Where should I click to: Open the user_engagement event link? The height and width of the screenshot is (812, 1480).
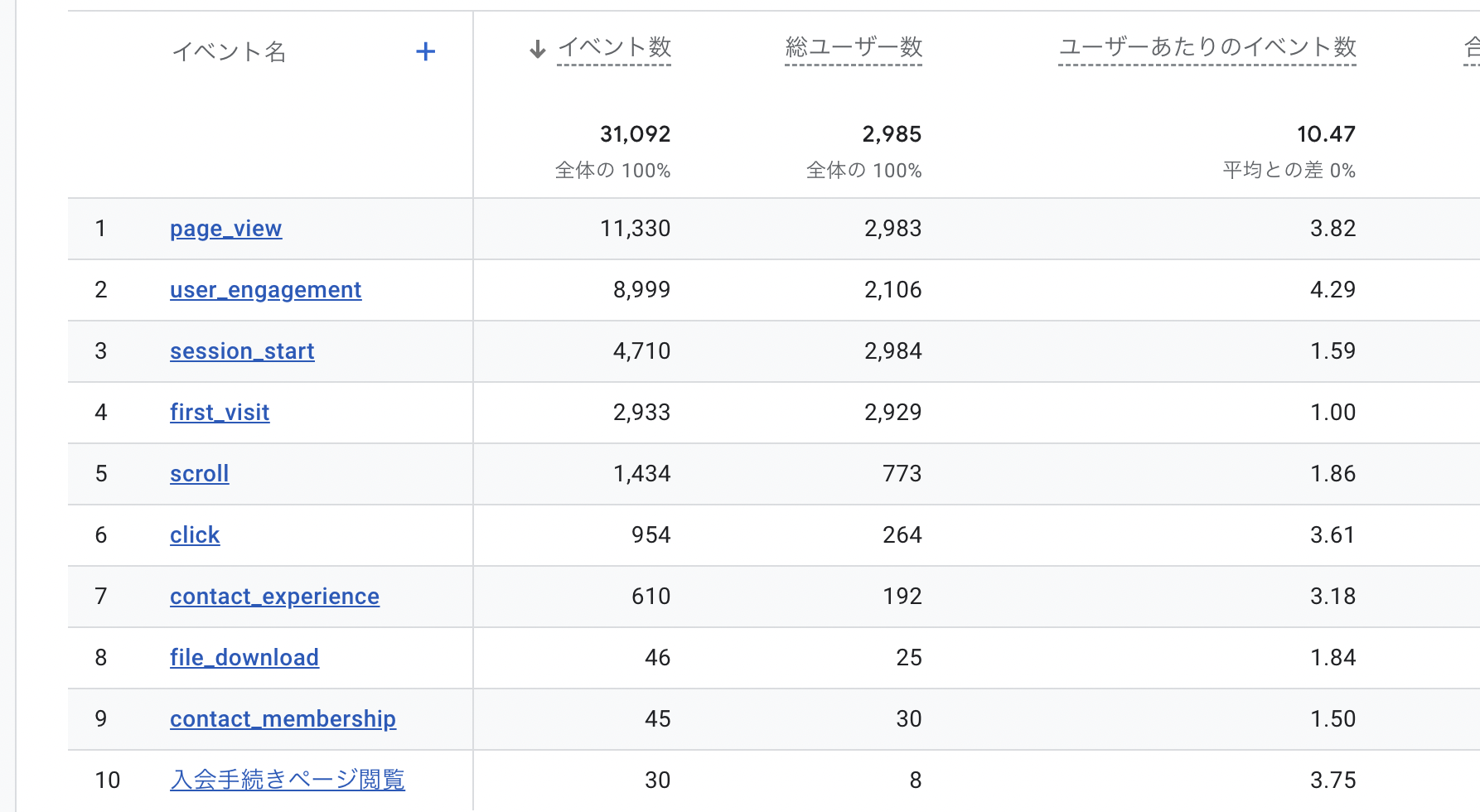click(265, 290)
